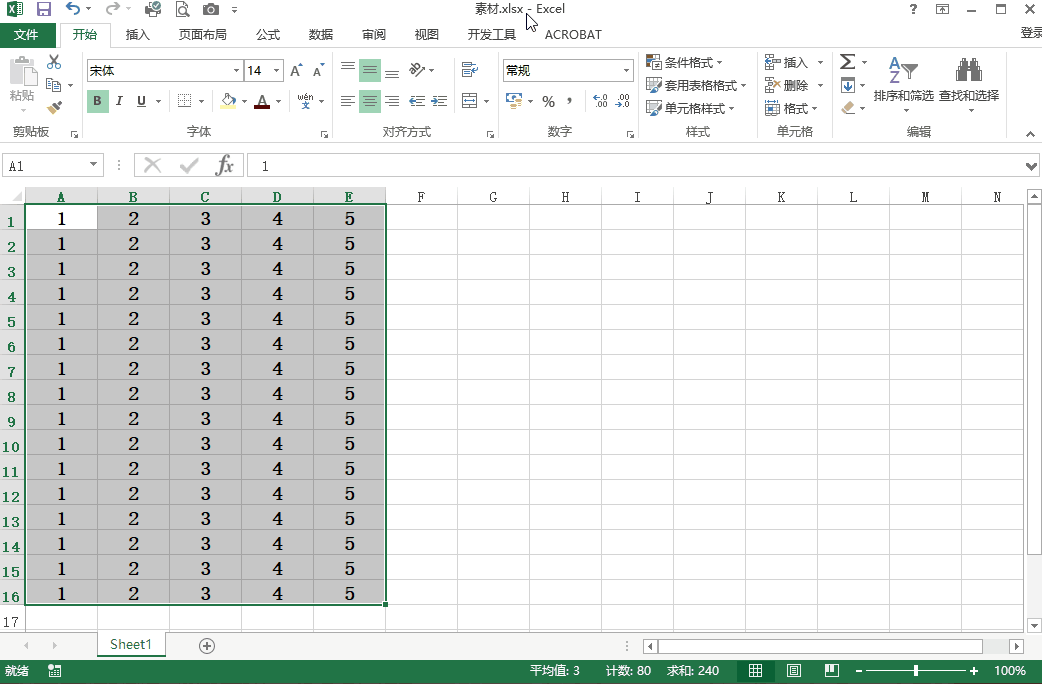Collapse the ribbon with the arrow

tap(1030, 134)
